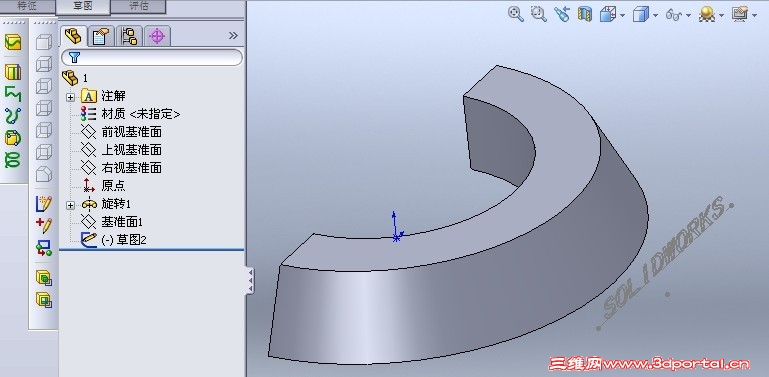The height and width of the screenshot is (377, 769).
Task: Click the grayed cube icon with cut corner
Action: 44,174
